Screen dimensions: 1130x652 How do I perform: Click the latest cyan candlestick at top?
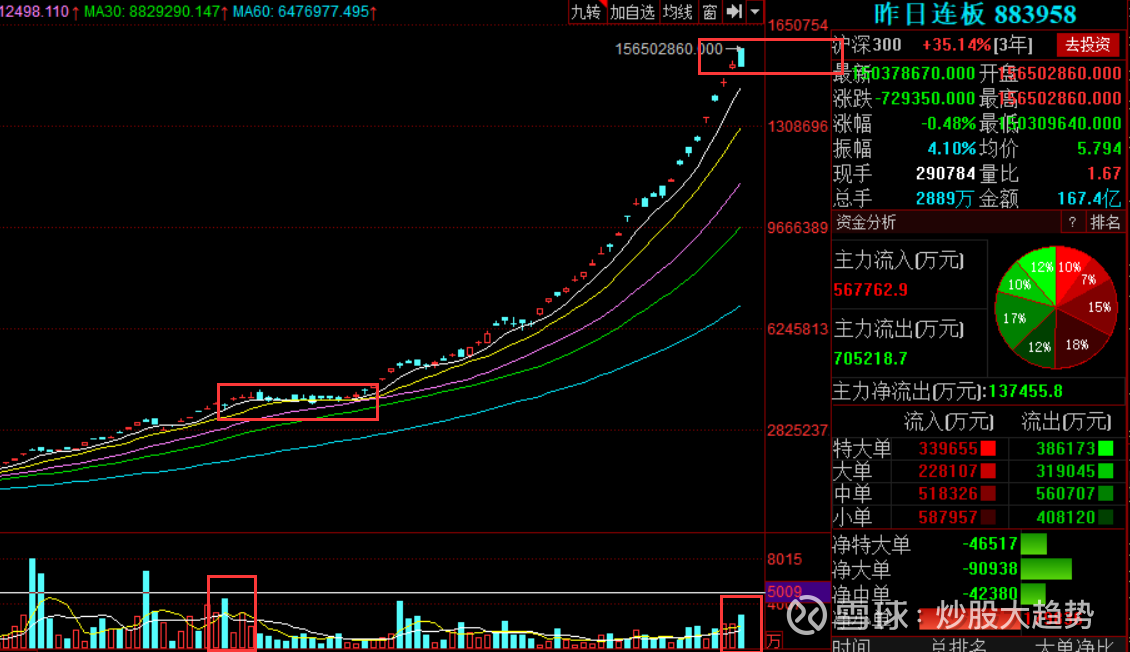click(x=741, y=57)
